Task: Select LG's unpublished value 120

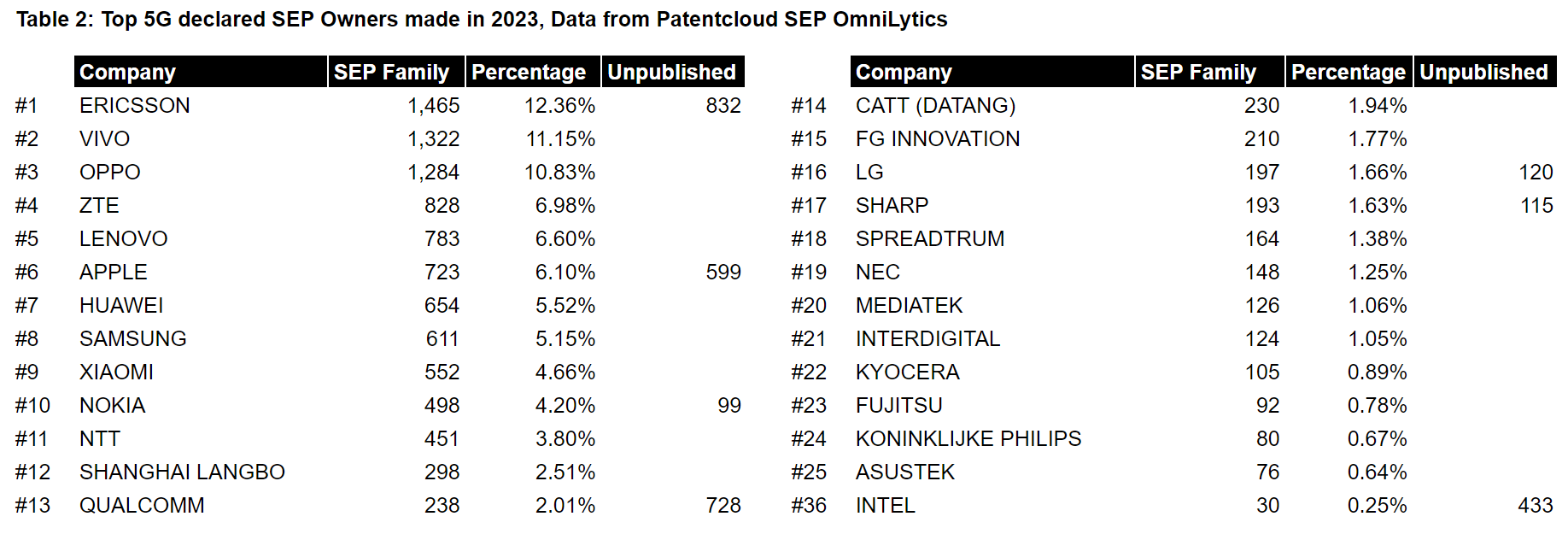Action: 1535,173
